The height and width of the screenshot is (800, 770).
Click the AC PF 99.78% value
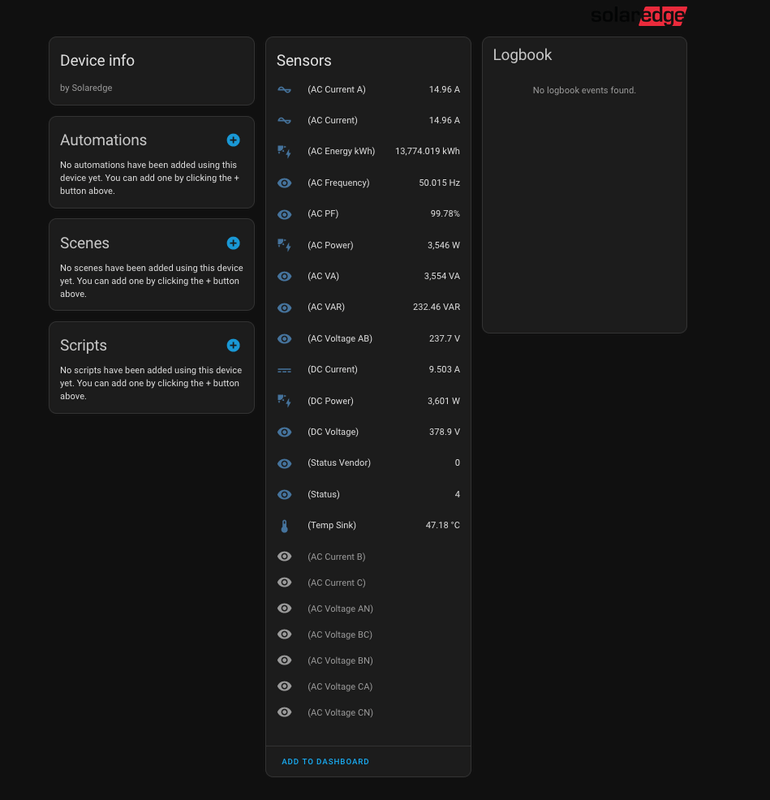coord(445,214)
